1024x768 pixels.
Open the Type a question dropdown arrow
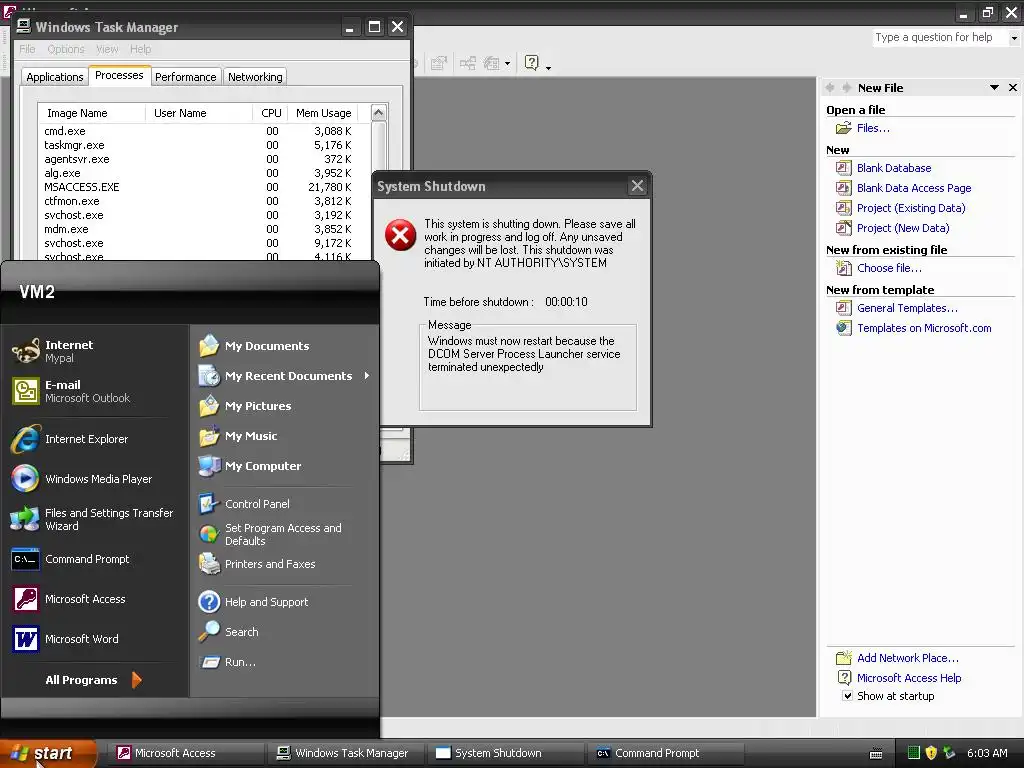click(x=1014, y=38)
